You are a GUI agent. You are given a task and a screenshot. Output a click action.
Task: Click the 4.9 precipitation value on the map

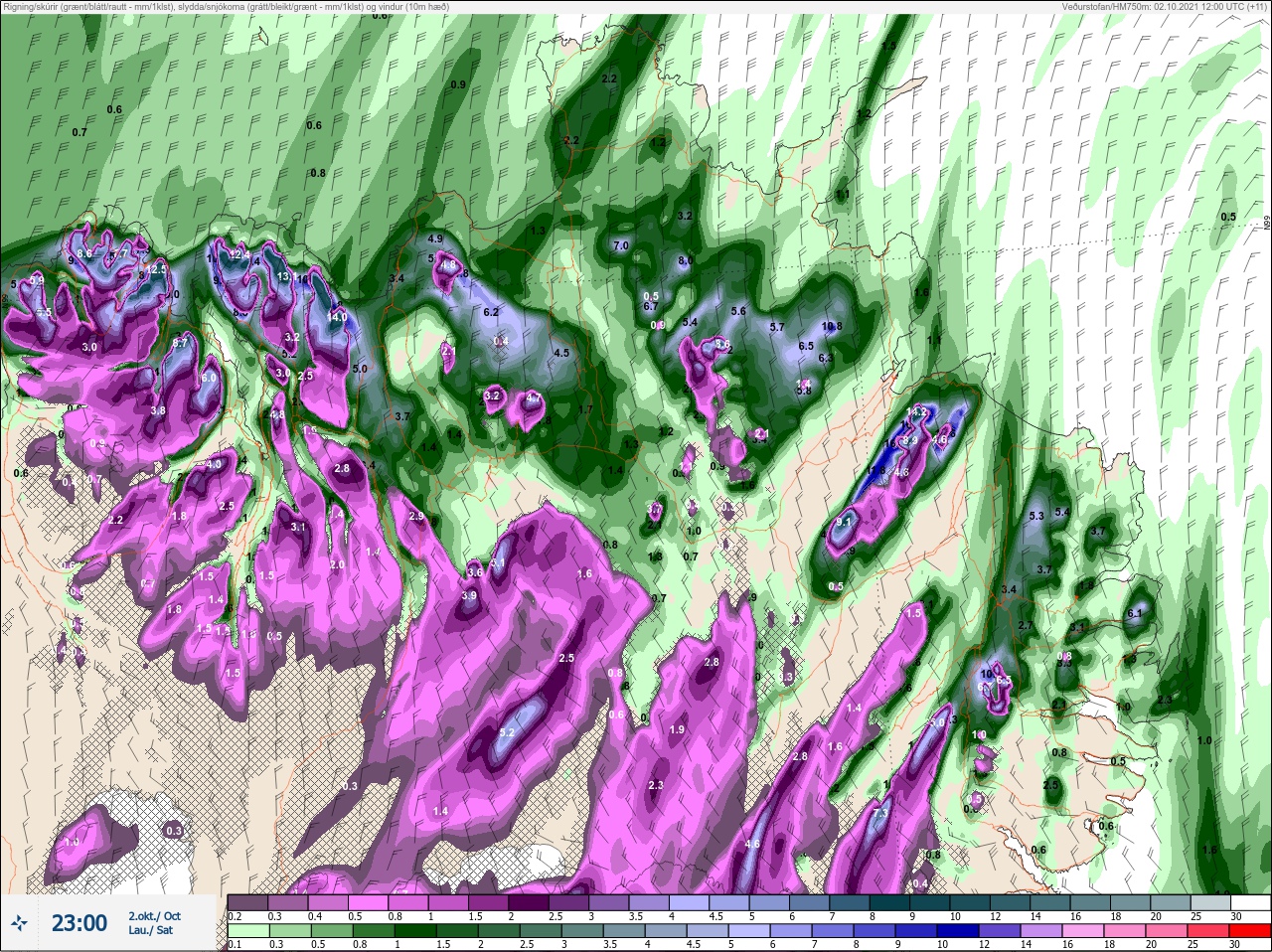pos(435,239)
